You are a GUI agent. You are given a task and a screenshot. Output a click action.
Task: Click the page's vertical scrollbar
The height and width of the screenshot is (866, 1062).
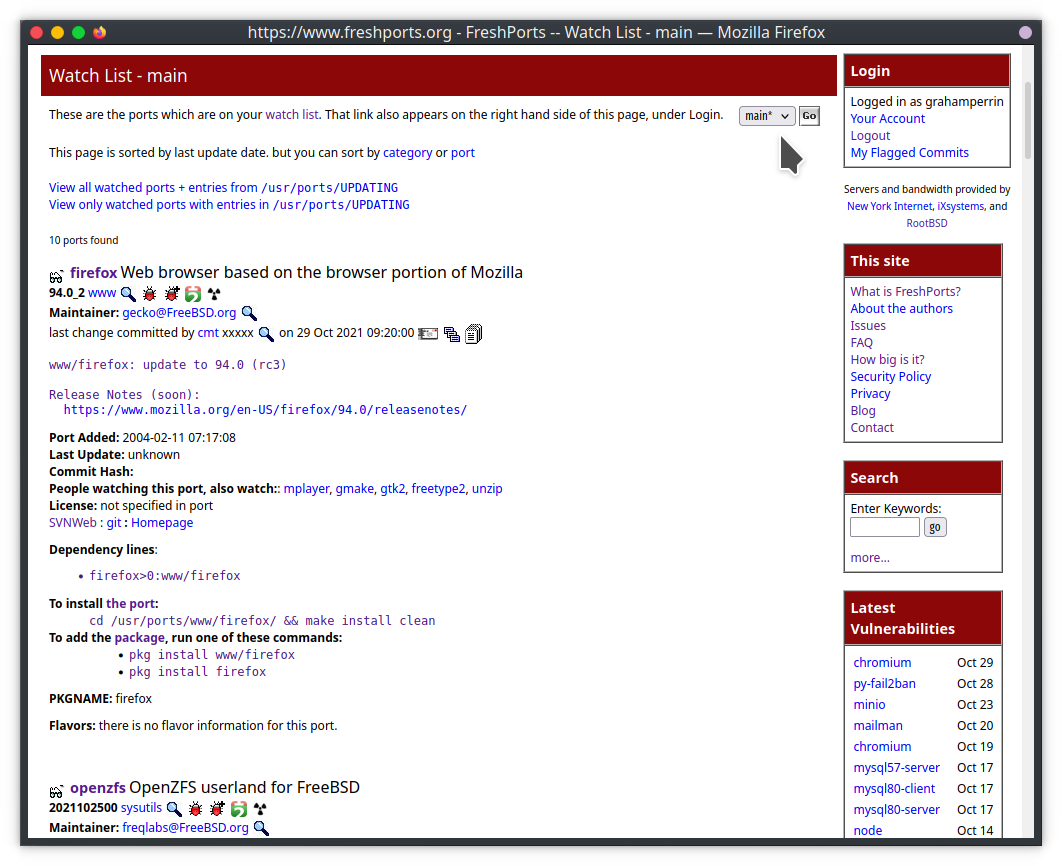click(1028, 110)
